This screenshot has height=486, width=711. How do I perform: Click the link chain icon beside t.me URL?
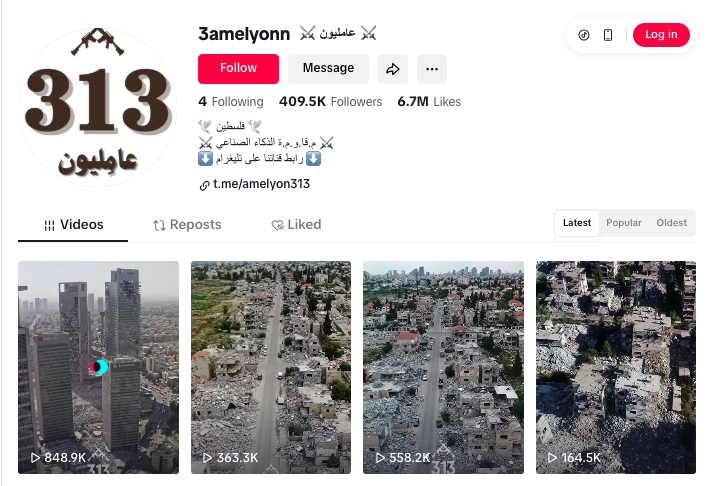coord(204,185)
